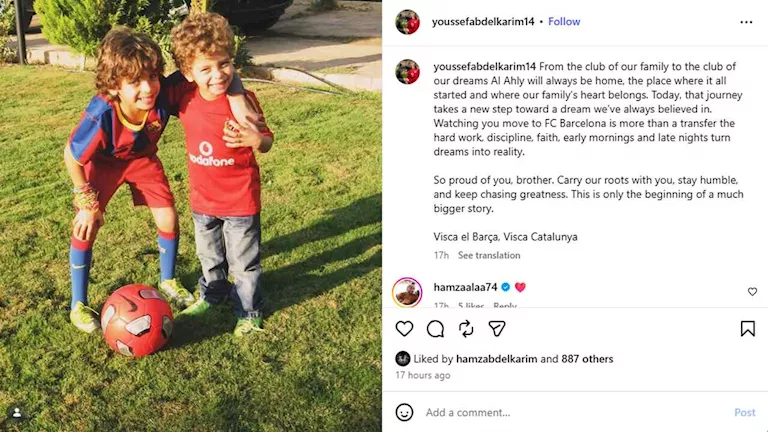Submit comment with Post button
Image resolution: width=768 pixels, height=432 pixels.
(x=744, y=412)
